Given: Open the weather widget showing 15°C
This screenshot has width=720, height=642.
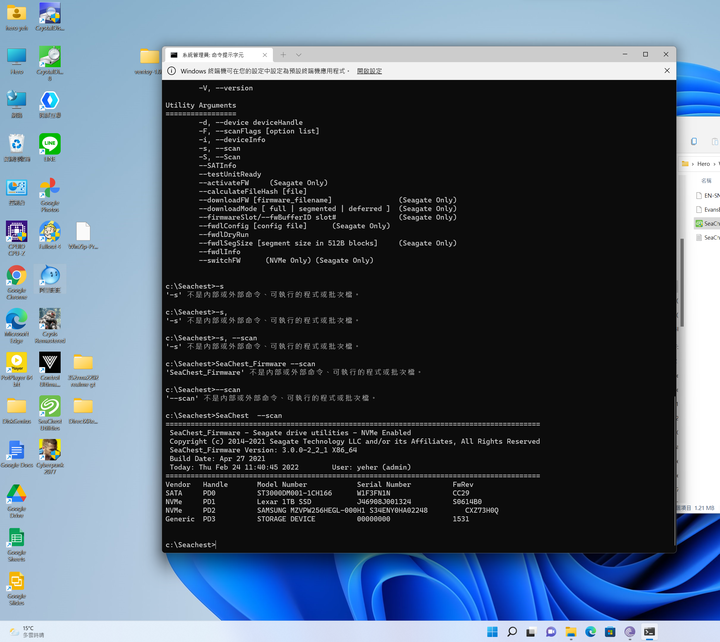Looking at the screenshot, I should click(x=27, y=632).
